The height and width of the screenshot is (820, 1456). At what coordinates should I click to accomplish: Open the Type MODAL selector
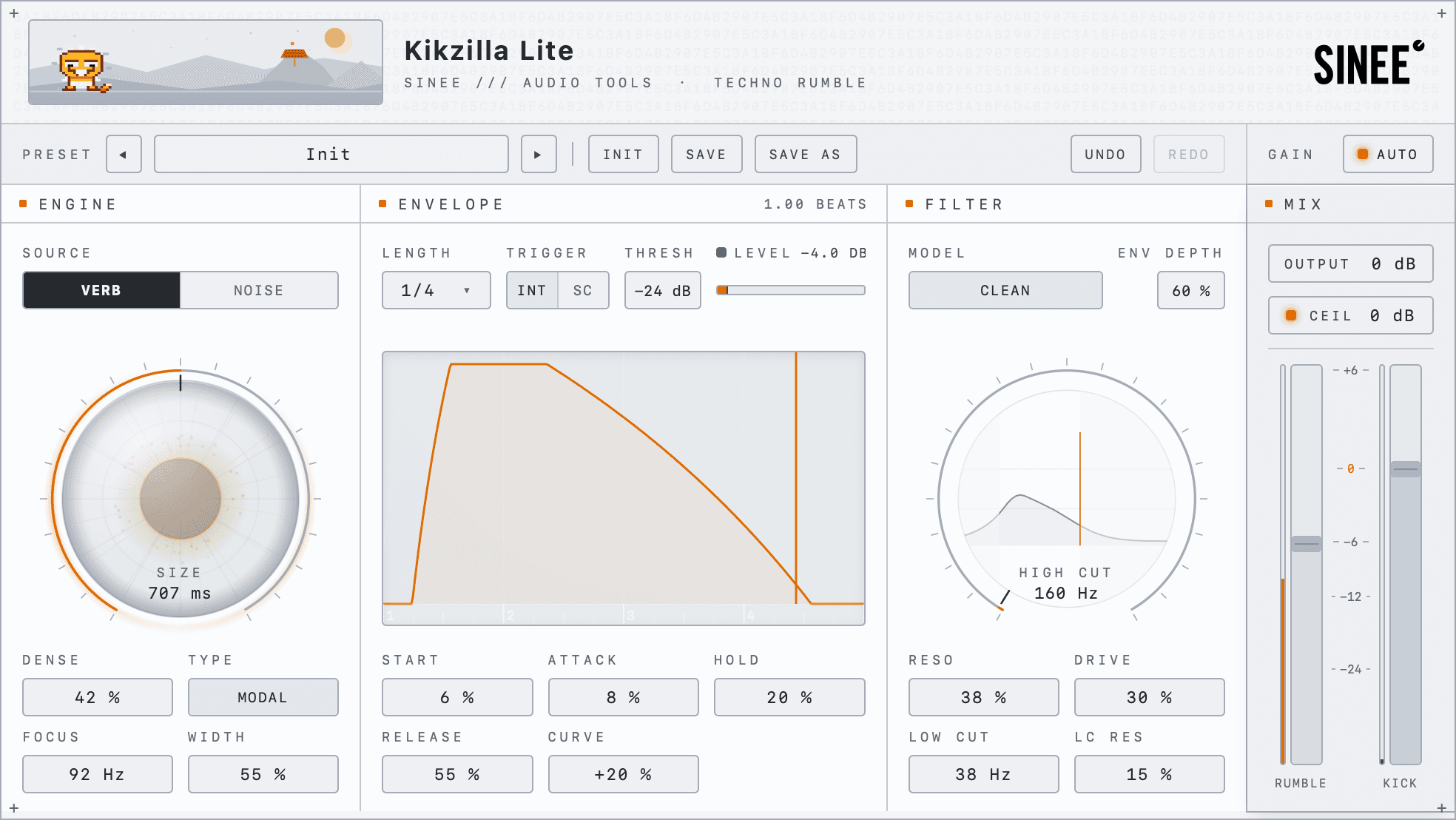pos(263,697)
